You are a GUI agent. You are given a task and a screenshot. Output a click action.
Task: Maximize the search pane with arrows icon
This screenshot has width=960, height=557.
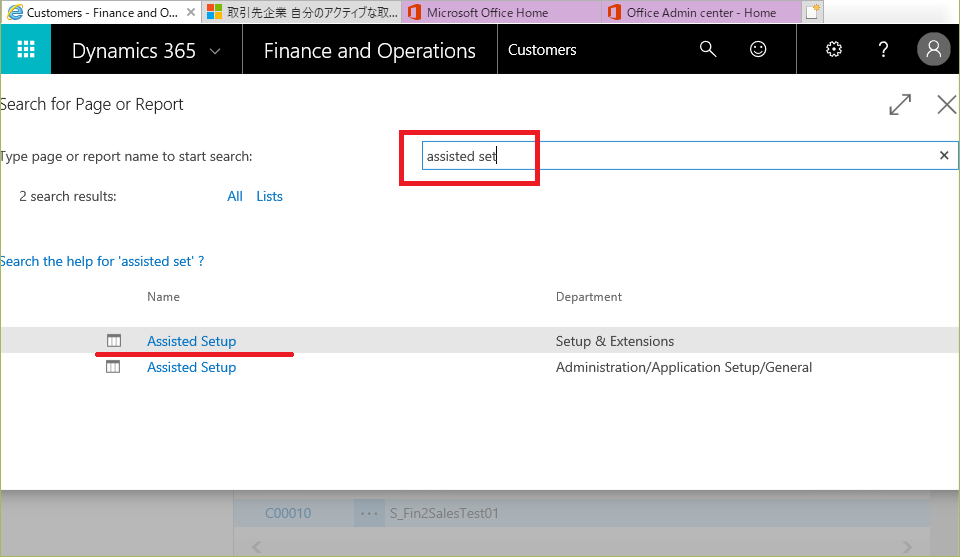900,105
